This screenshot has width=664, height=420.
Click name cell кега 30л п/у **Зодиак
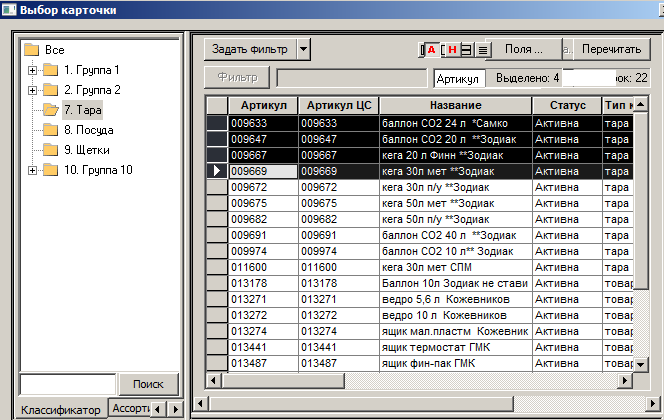(456, 187)
